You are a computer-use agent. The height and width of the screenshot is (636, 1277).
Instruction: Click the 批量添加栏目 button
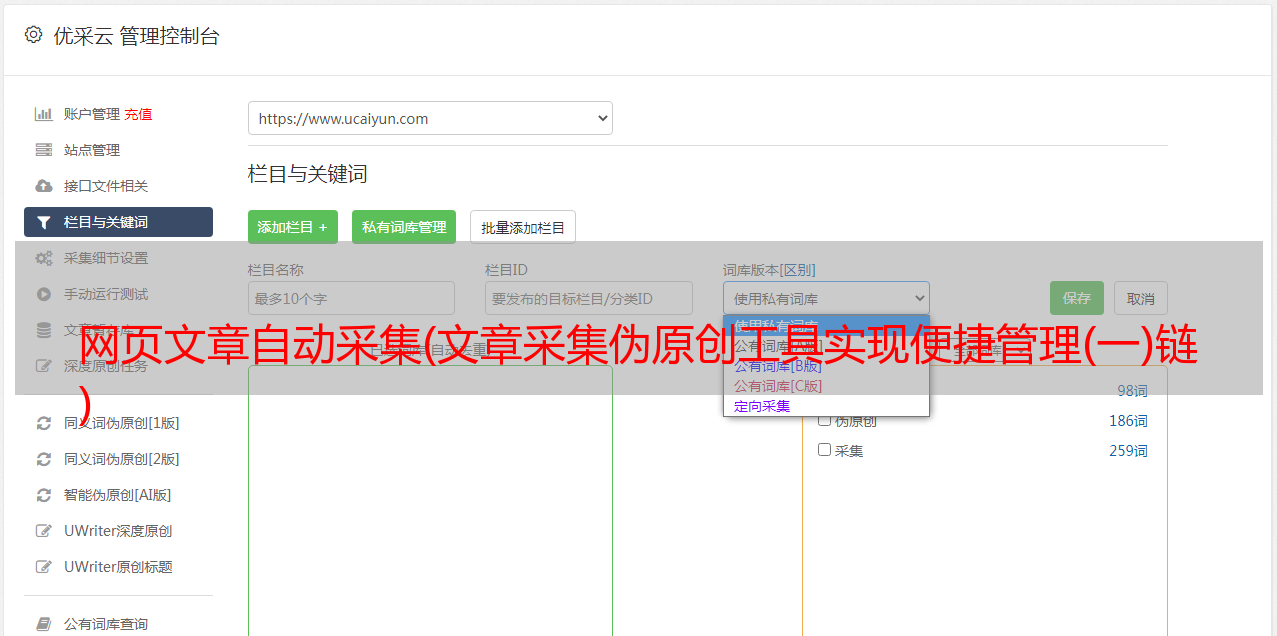pos(523,227)
